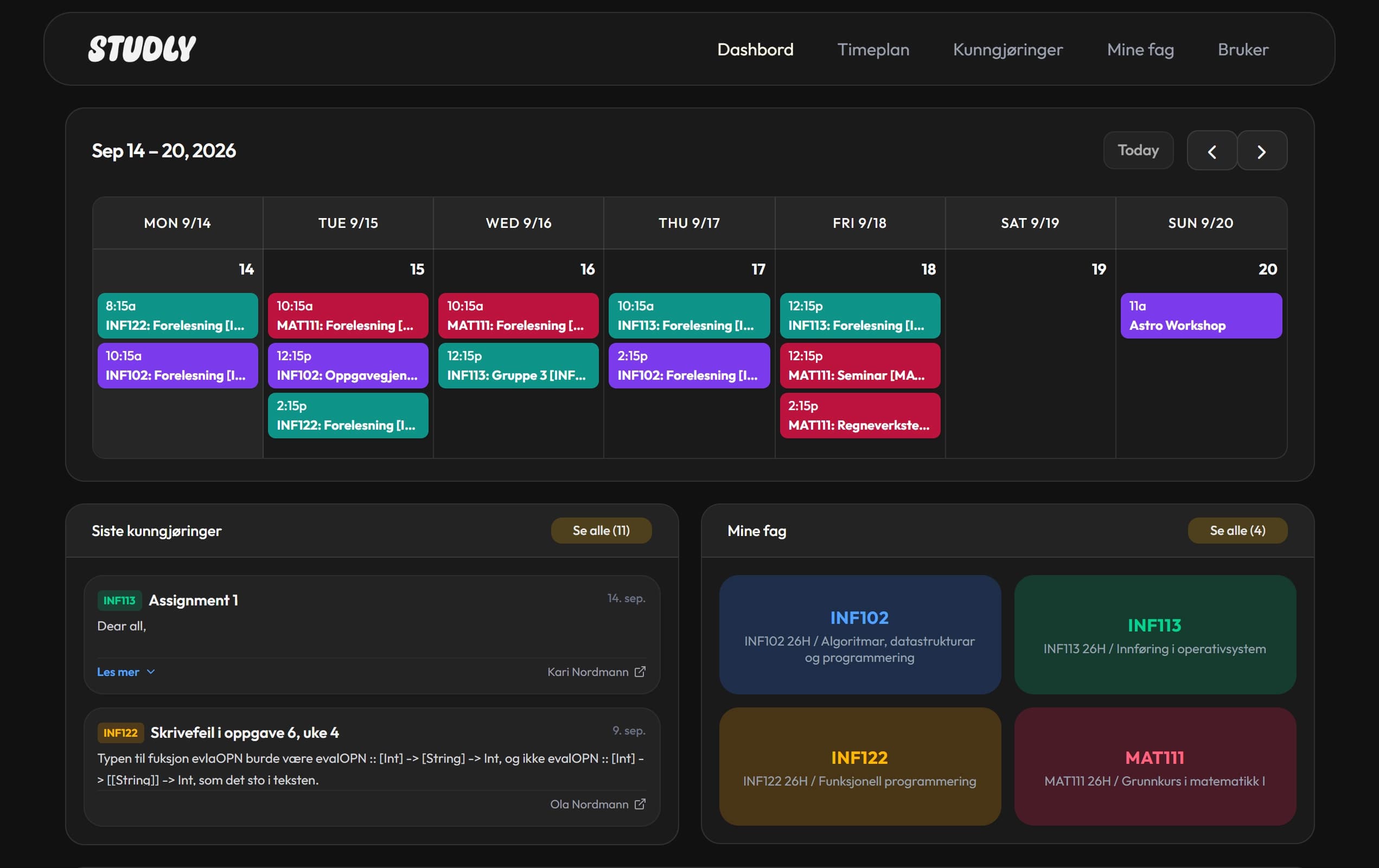The width and height of the screenshot is (1379, 868).
Task: Open the Timeplan nav item
Action: (873, 49)
